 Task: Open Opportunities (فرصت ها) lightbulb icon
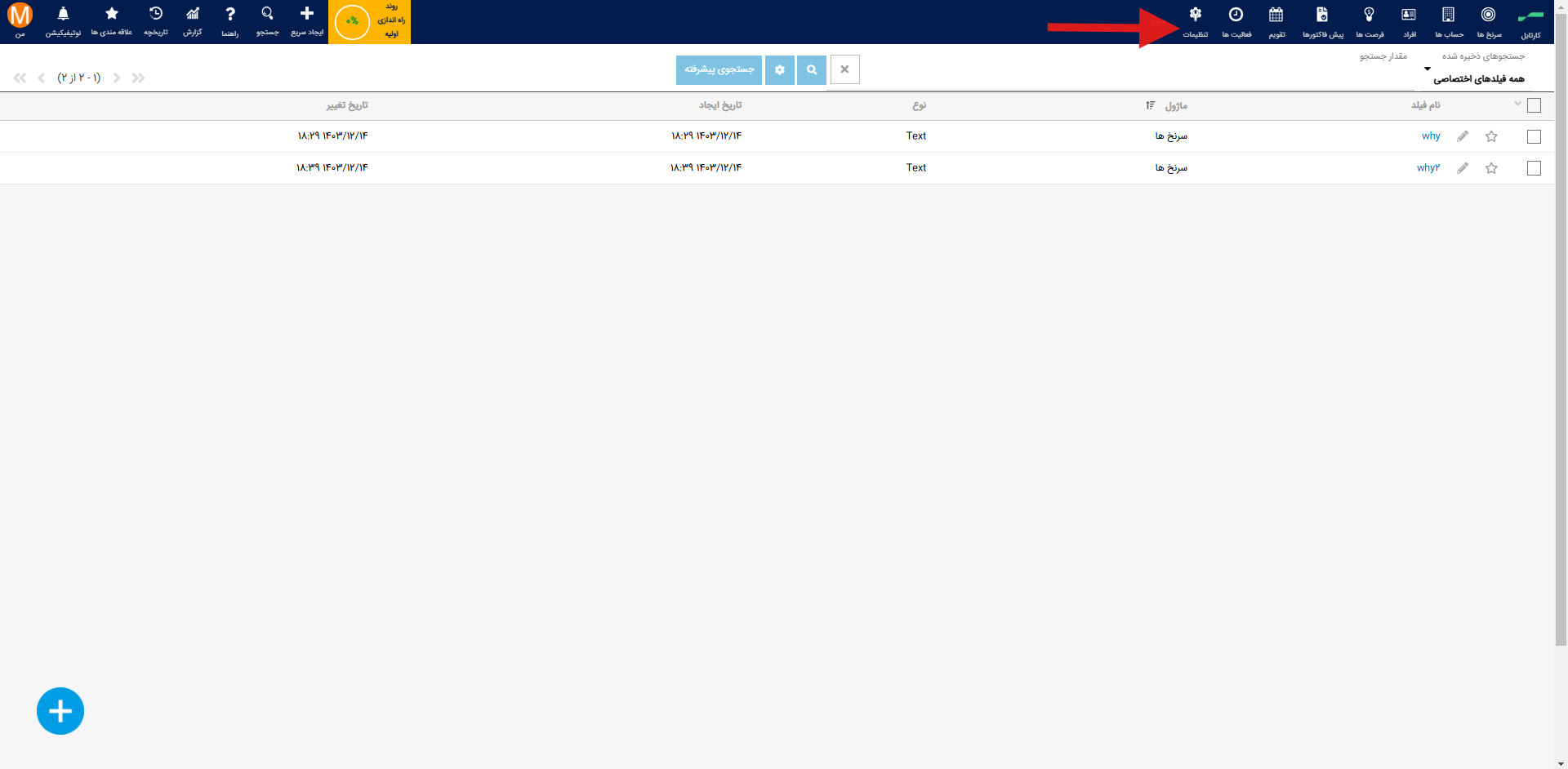(1370, 22)
